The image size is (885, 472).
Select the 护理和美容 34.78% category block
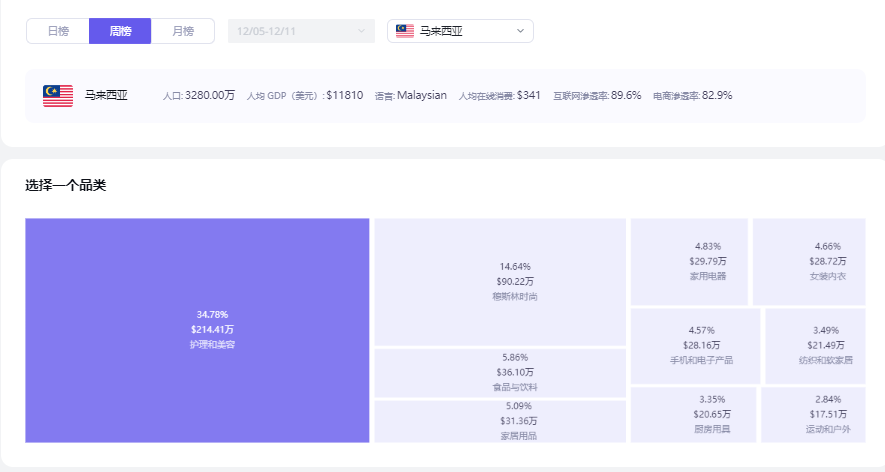pos(197,330)
